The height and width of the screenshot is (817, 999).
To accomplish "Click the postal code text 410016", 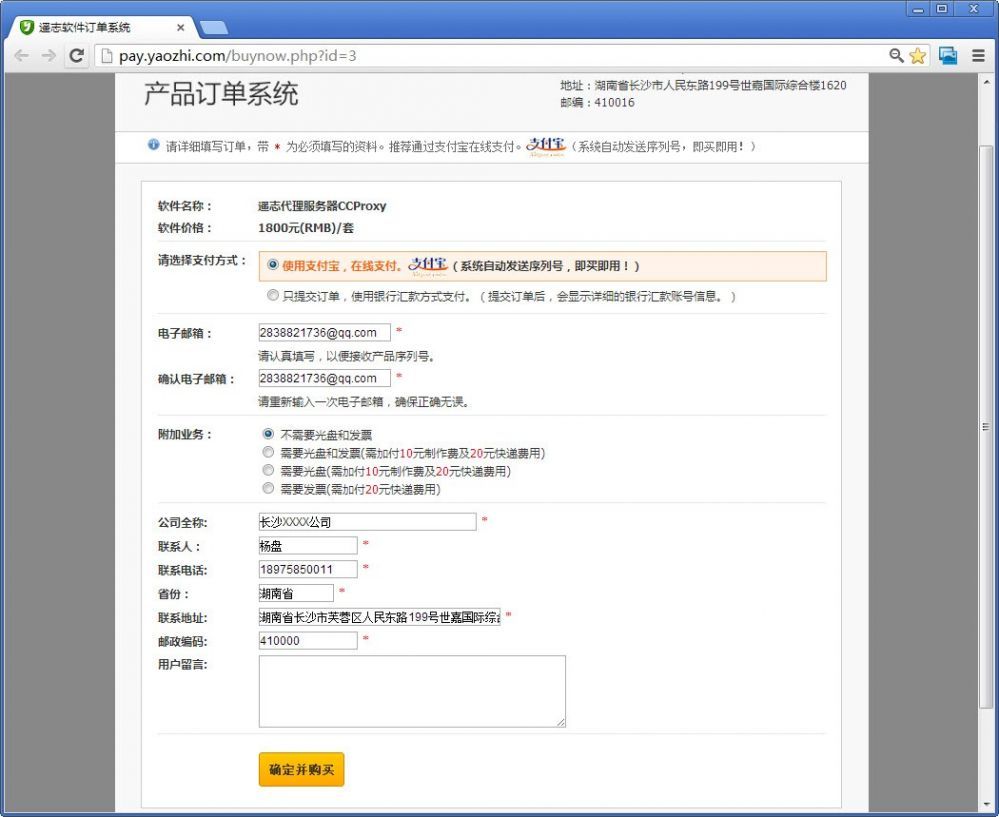I will click(x=614, y=103).
